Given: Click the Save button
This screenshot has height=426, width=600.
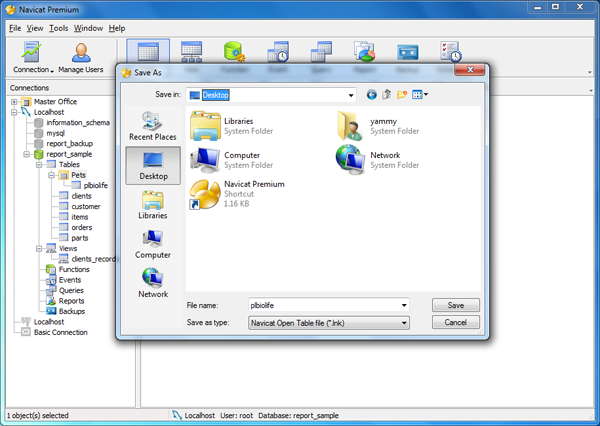Looking at the screenshot, I should [455, 305].
